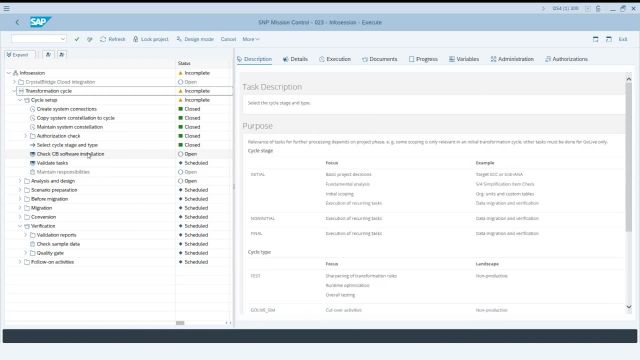640x360 pixels.
Task: Open the Details tab
Action: tap(295, 59)
